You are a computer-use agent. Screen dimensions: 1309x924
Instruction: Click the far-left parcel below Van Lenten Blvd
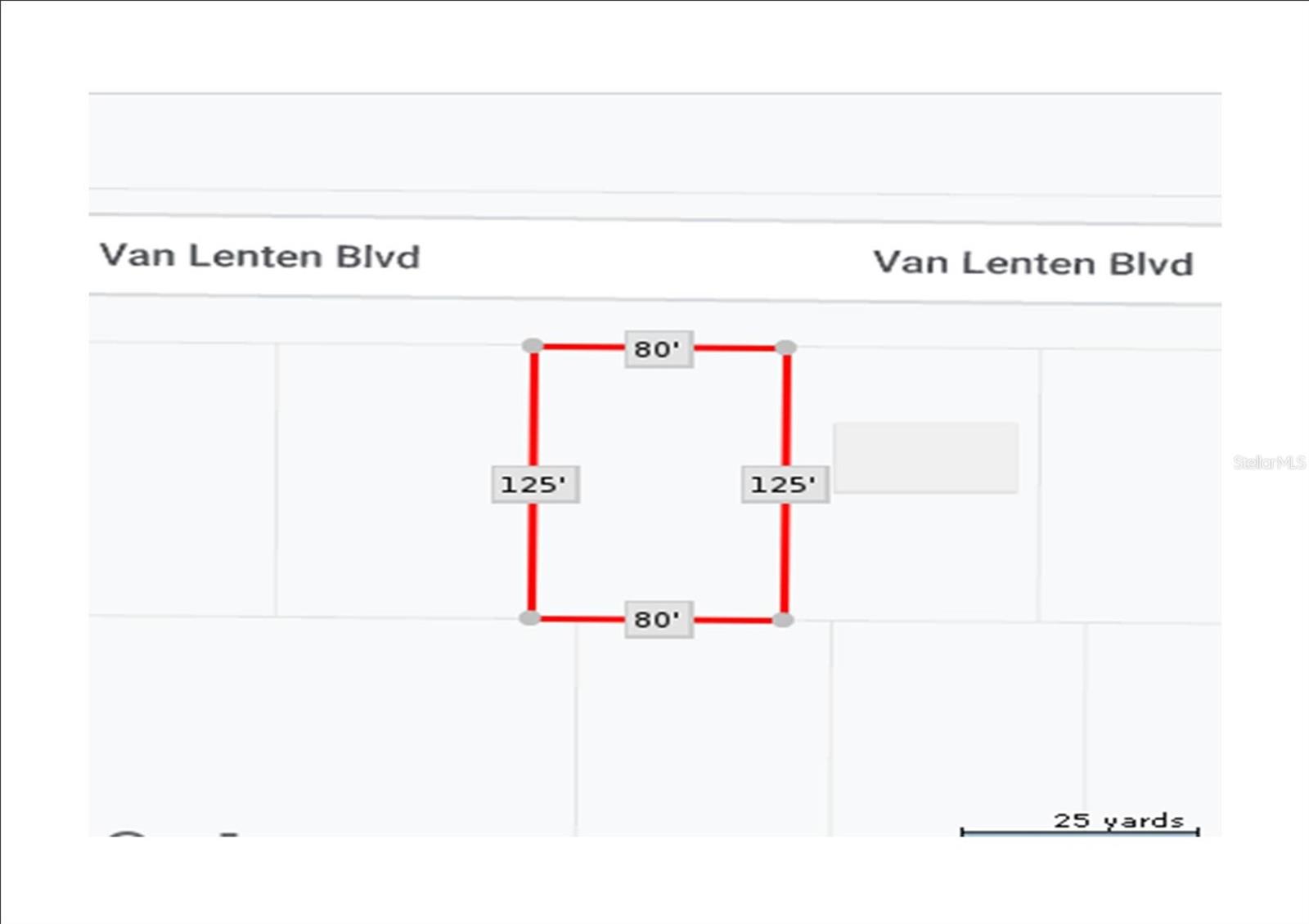(x=182, y=478)
